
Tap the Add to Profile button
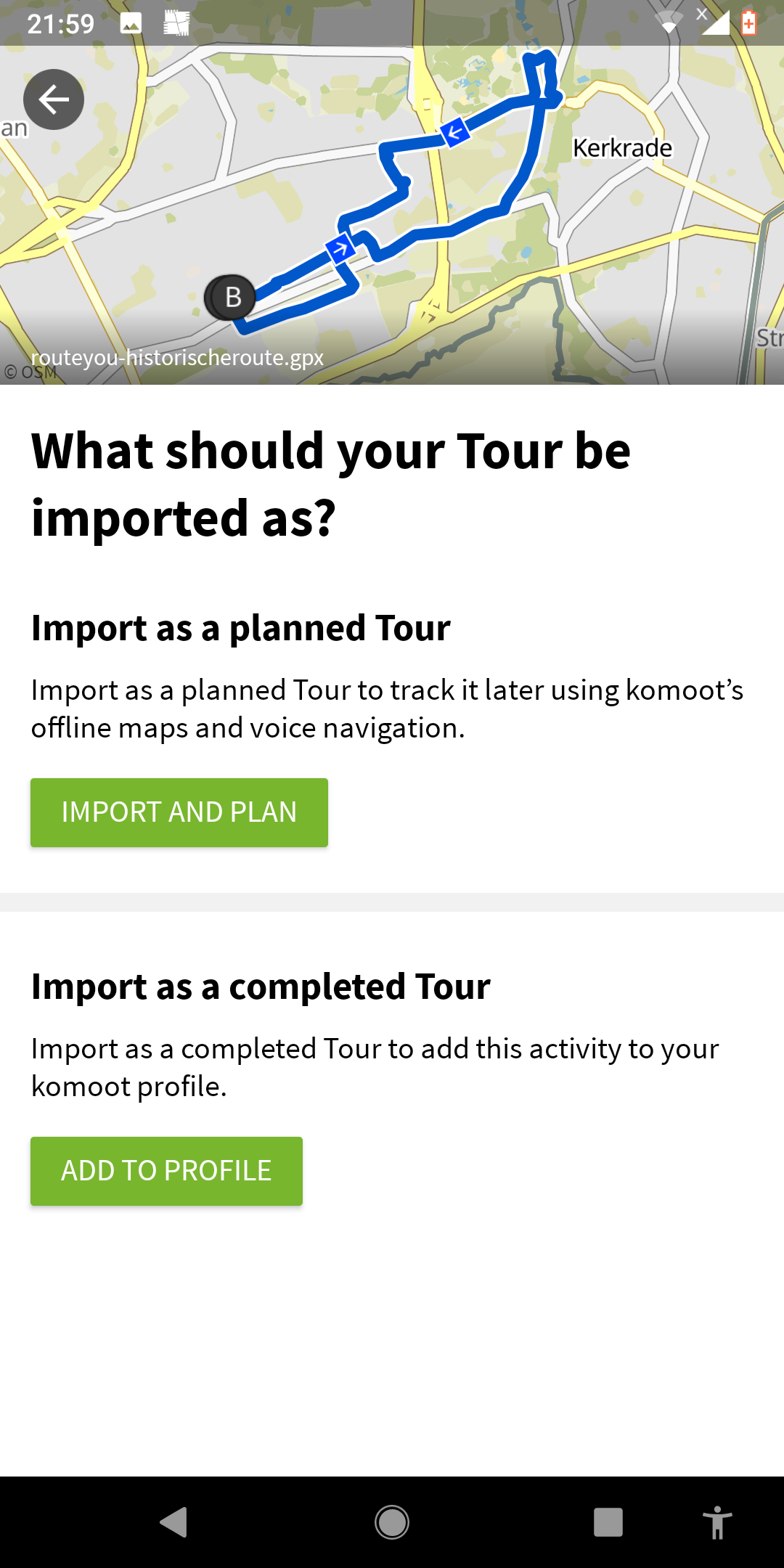coord(166,1171)
